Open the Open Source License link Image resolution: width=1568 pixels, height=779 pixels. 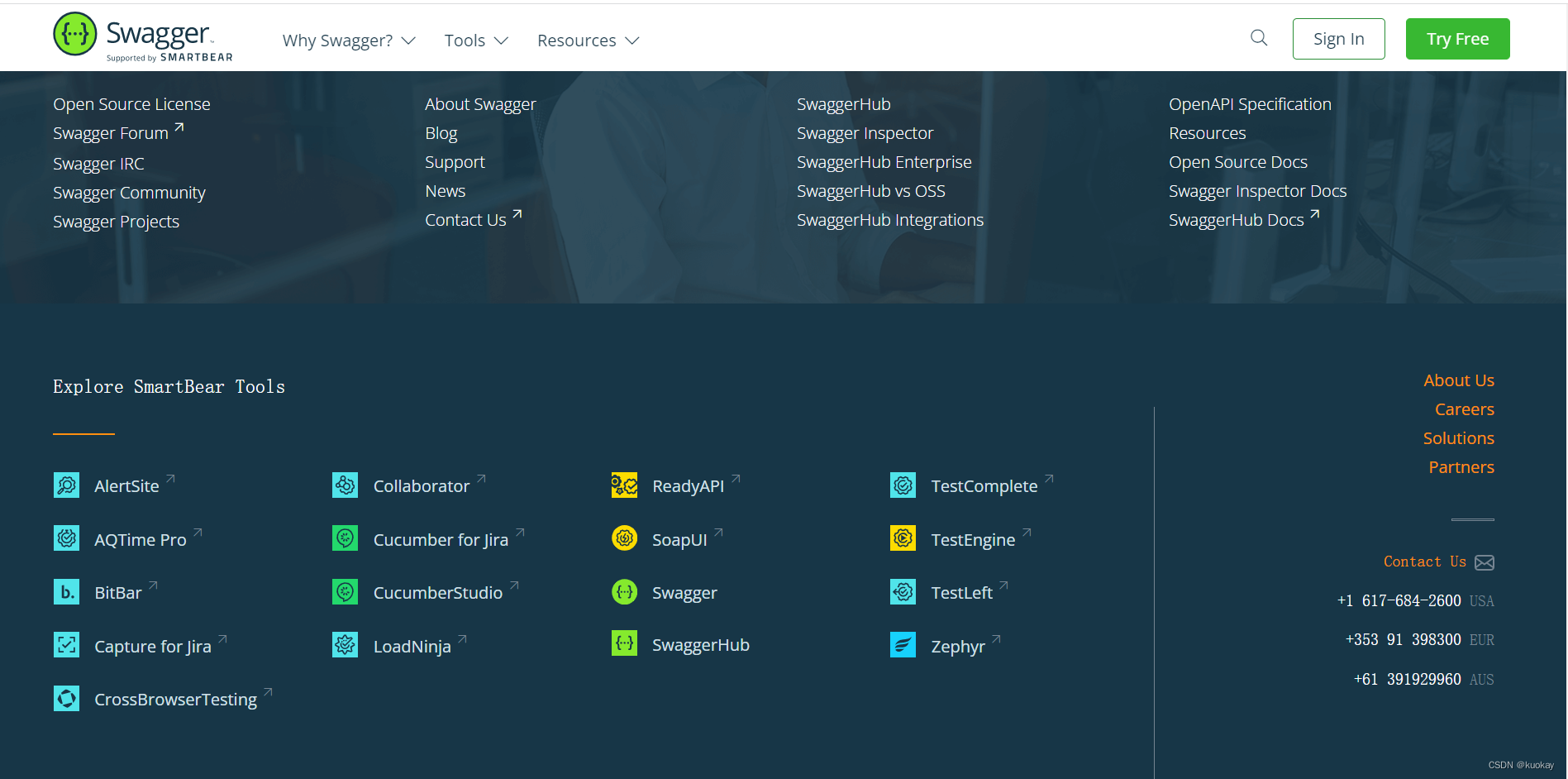tap(132, 104)
